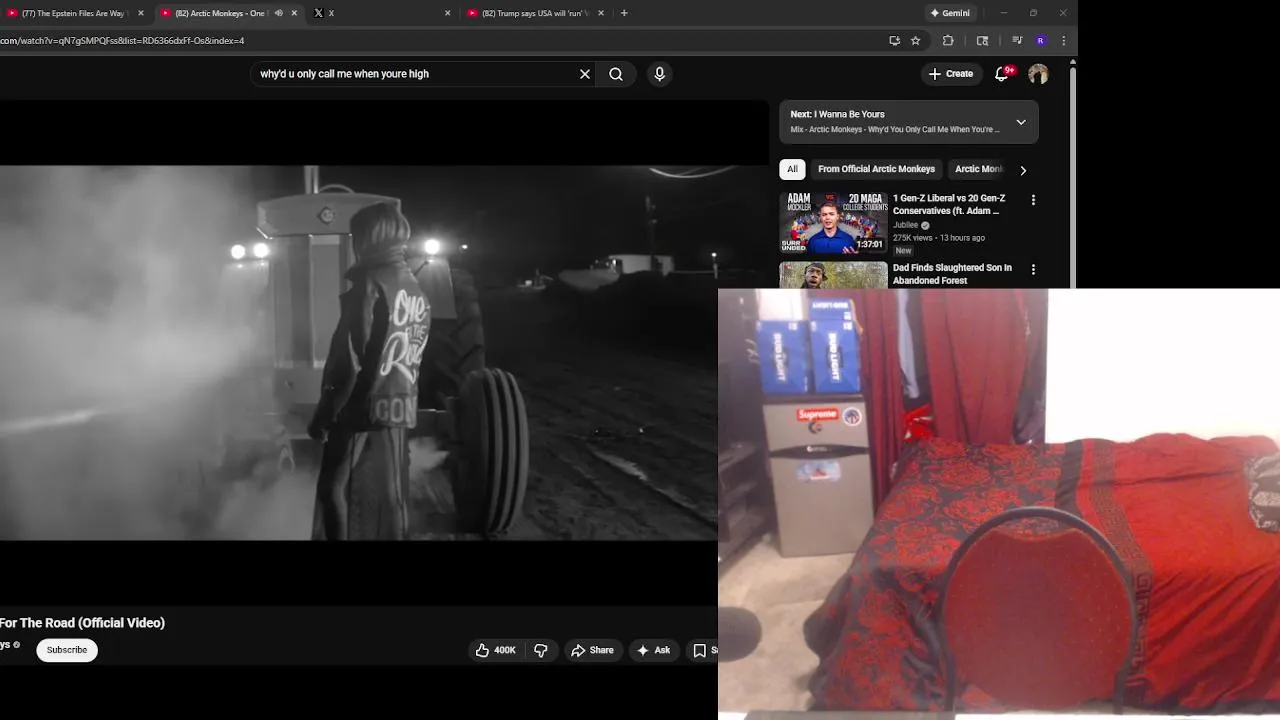The height and width of the screenshot is (720, 1280).
Task: Open Dad Finds Slaughtered Son video title
Action: coord(952,274)
